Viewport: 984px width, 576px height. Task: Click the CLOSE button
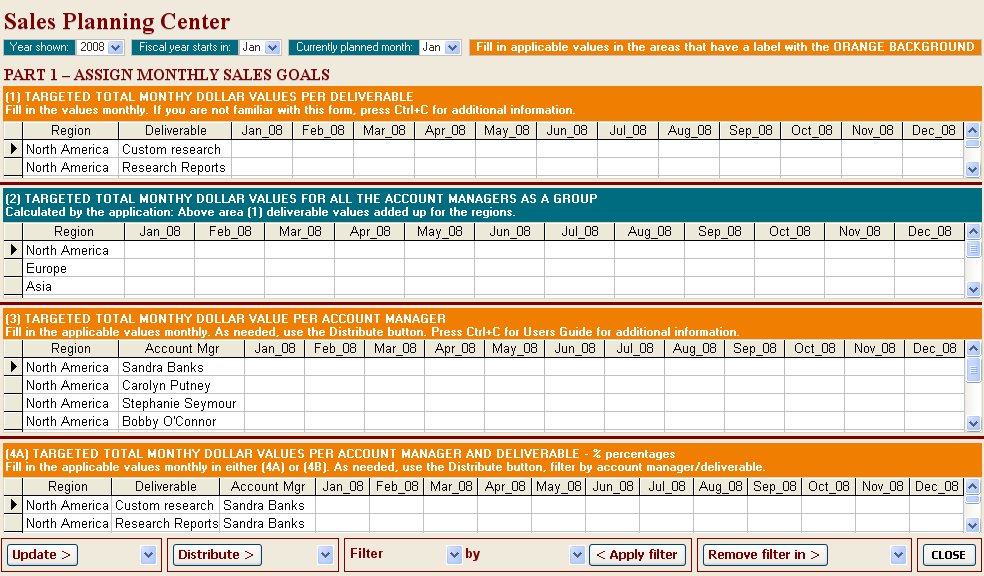click(948, 555)
